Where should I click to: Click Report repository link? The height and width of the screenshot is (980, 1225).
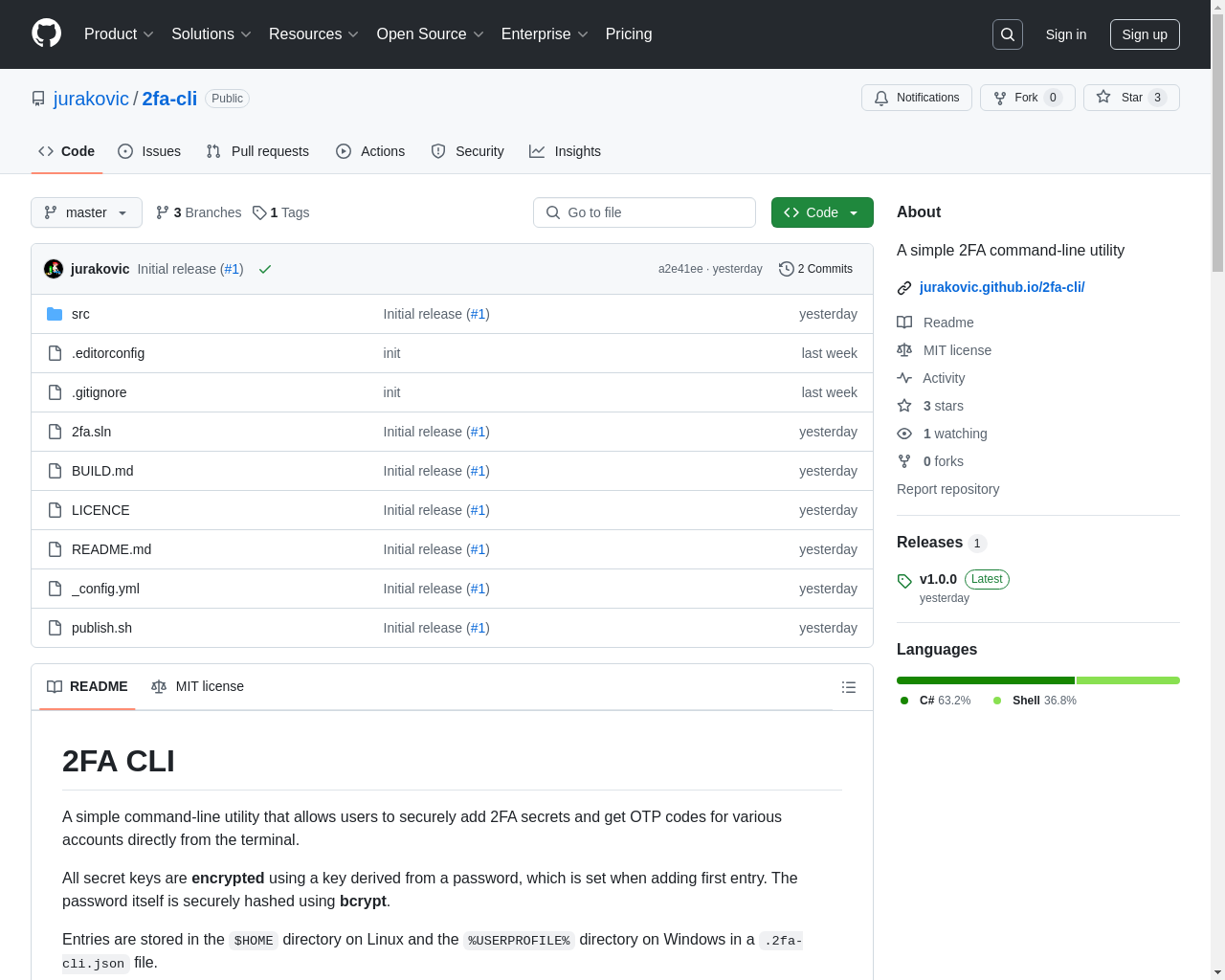click(x=947, y=489)
